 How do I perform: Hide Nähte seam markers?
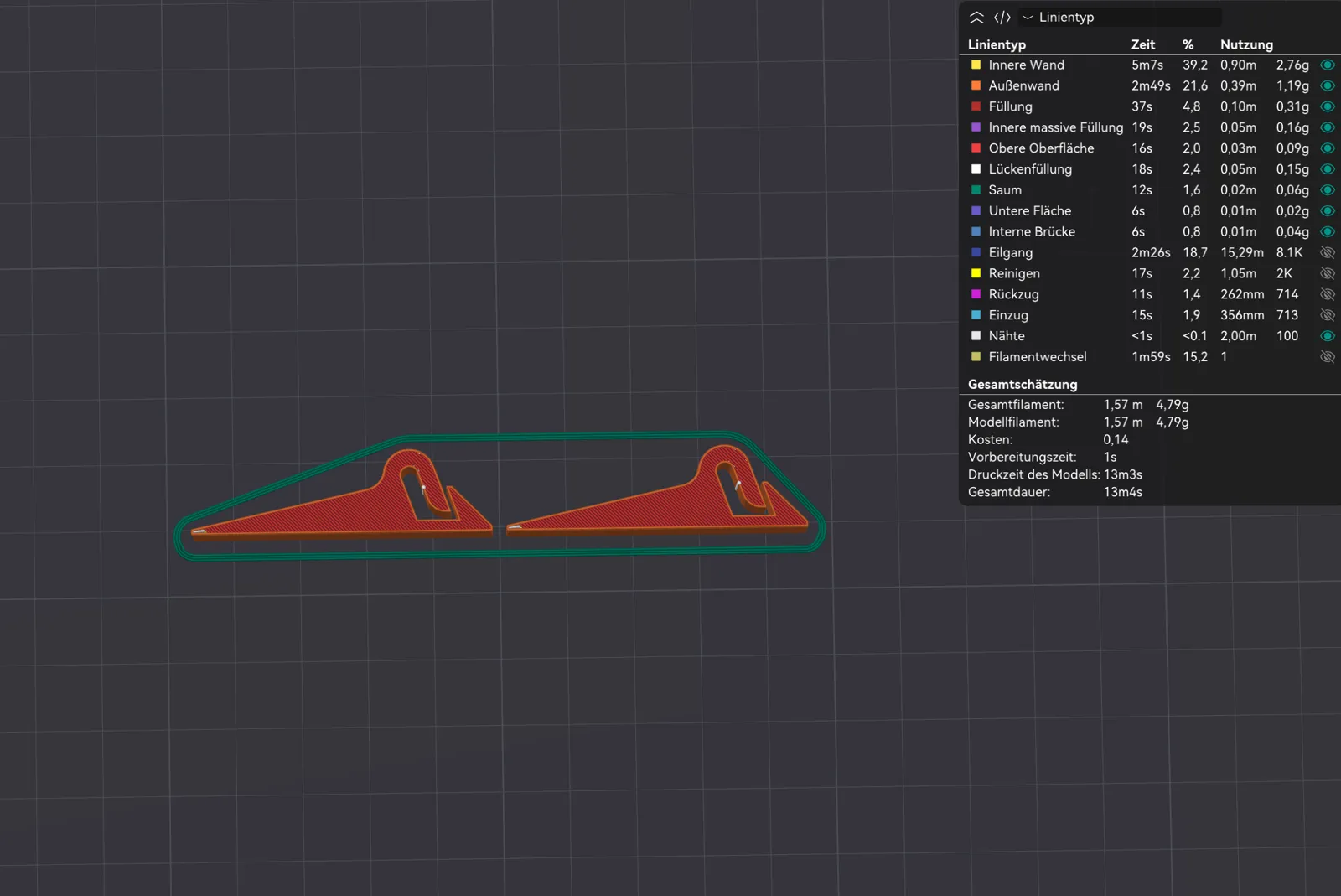(x=1328, y=336)
